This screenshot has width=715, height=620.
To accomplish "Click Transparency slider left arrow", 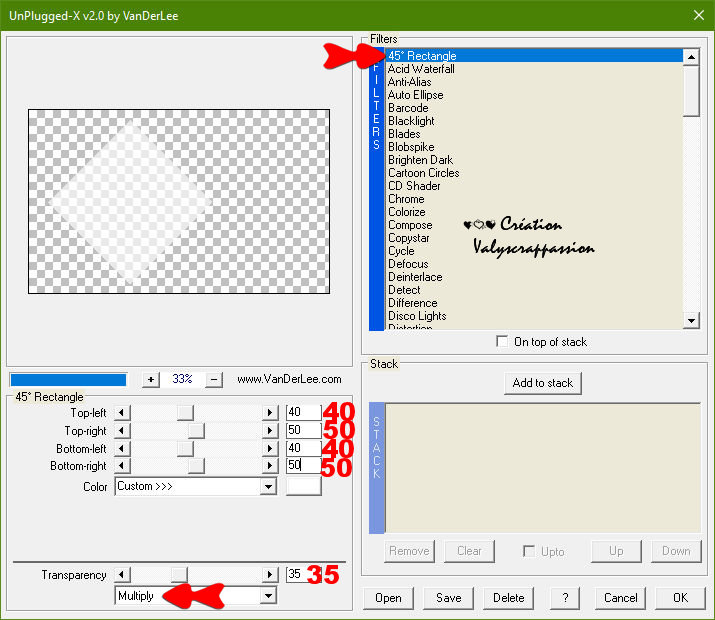I will tap(121, 575).
